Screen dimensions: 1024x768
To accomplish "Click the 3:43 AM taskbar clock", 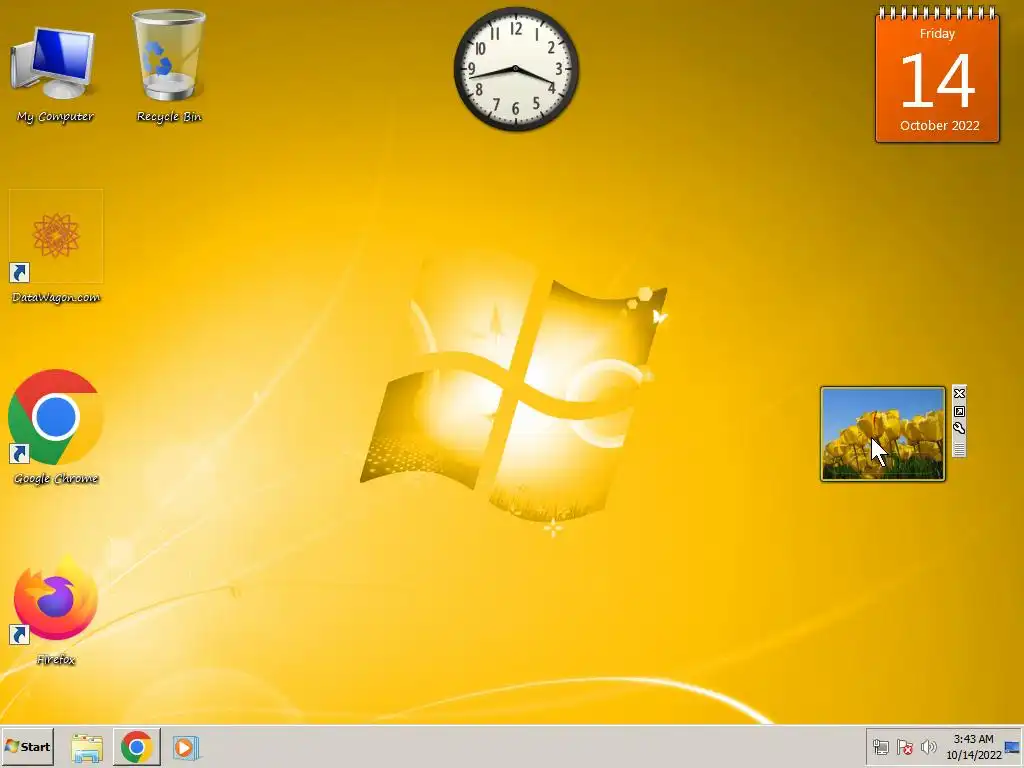I will pyautogui.click(x=973, y=739).
